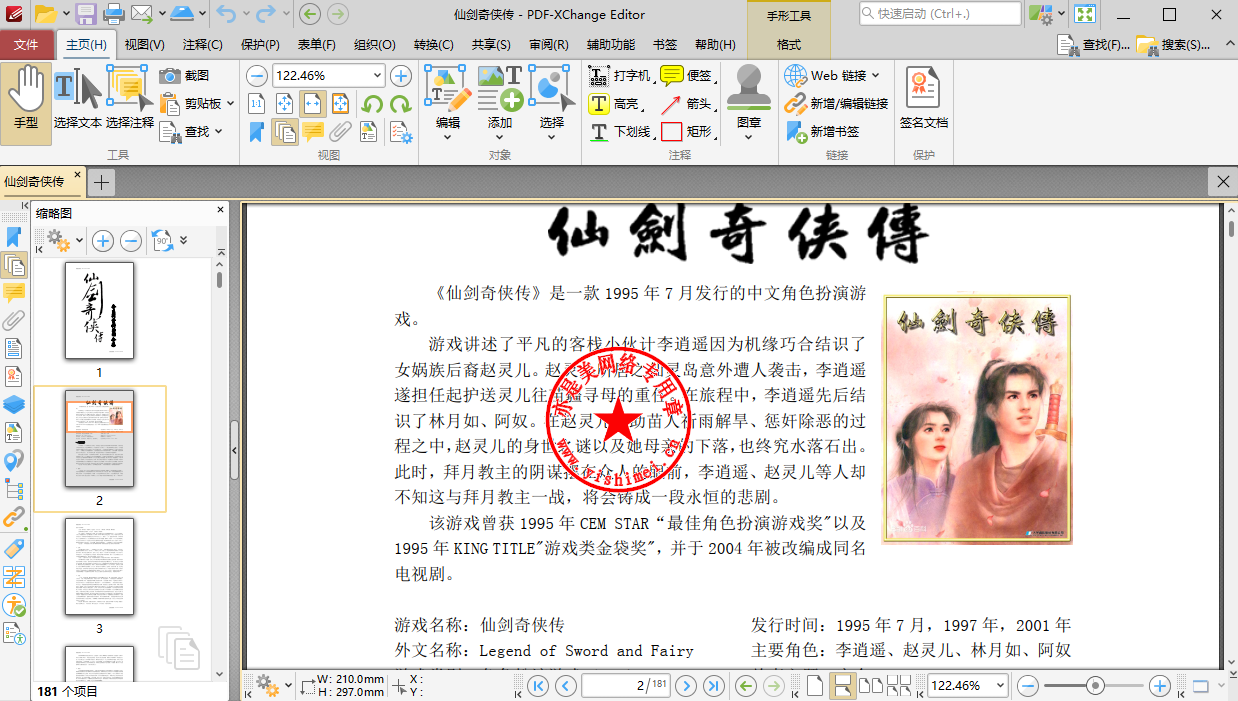Toggle two pages continuous layout in status bar

(x=899, y=686)
